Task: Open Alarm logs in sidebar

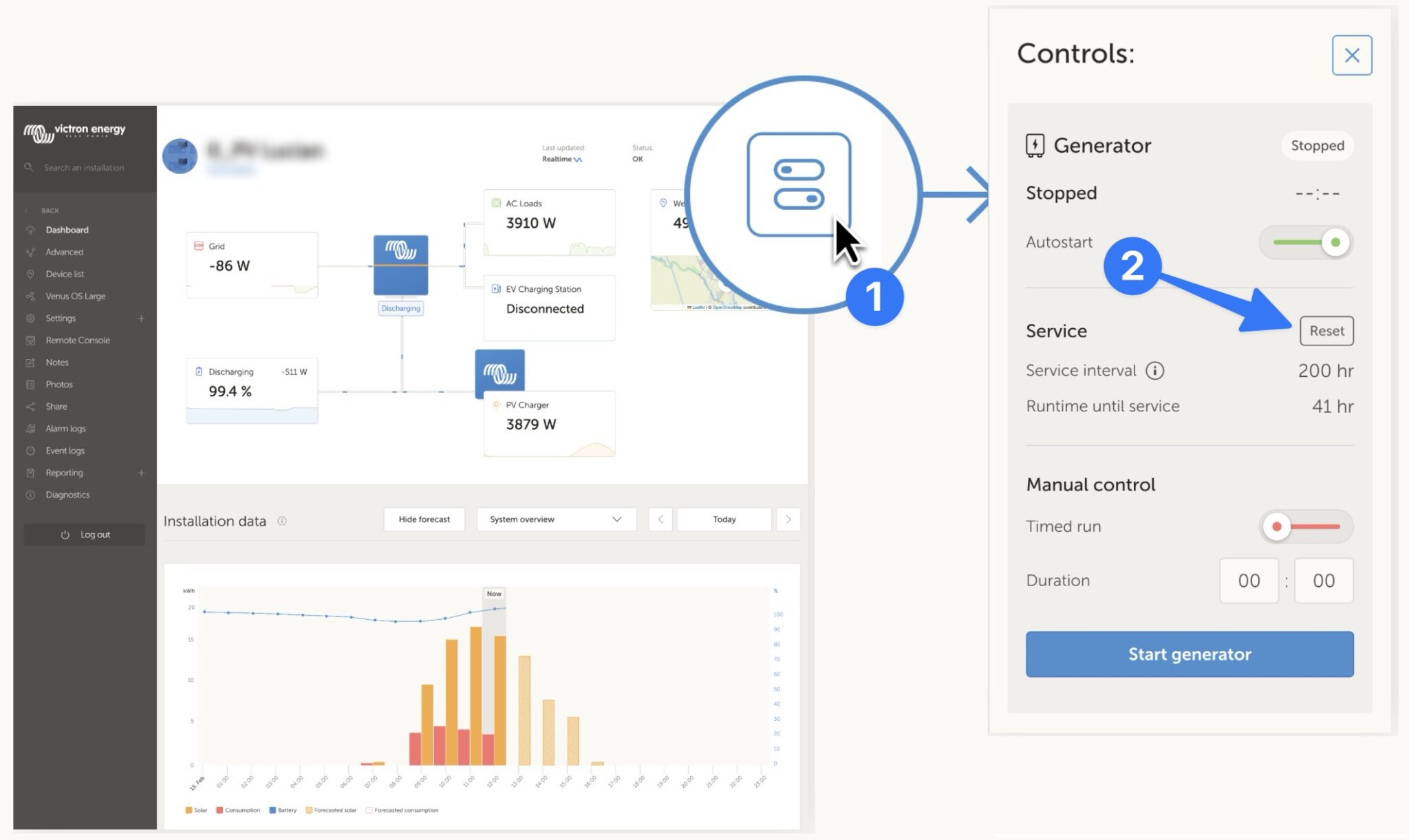Action: click(65, 429)
